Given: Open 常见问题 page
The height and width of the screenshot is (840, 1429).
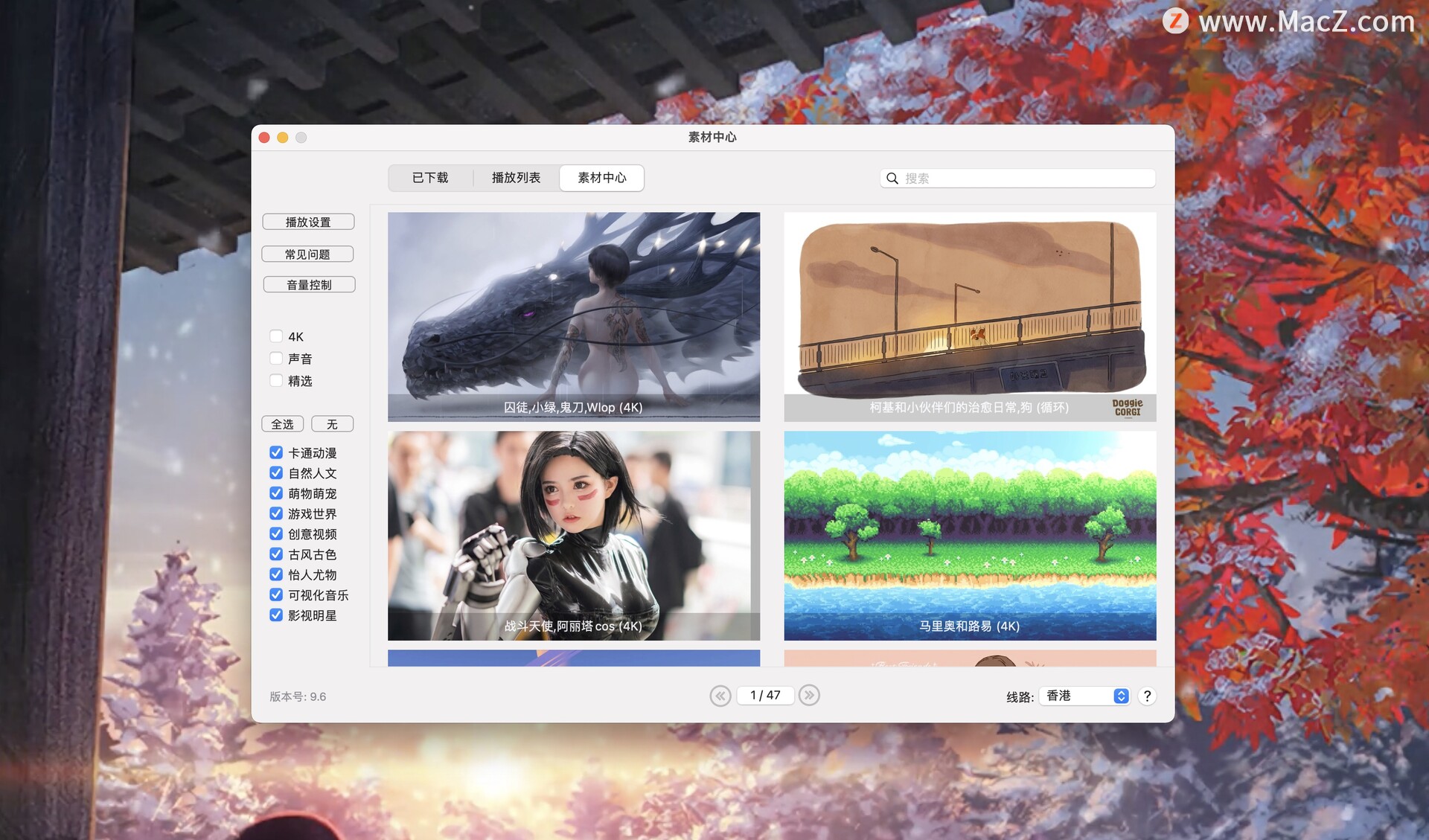Looking at the screenshot, I should [x=307, y=254].
